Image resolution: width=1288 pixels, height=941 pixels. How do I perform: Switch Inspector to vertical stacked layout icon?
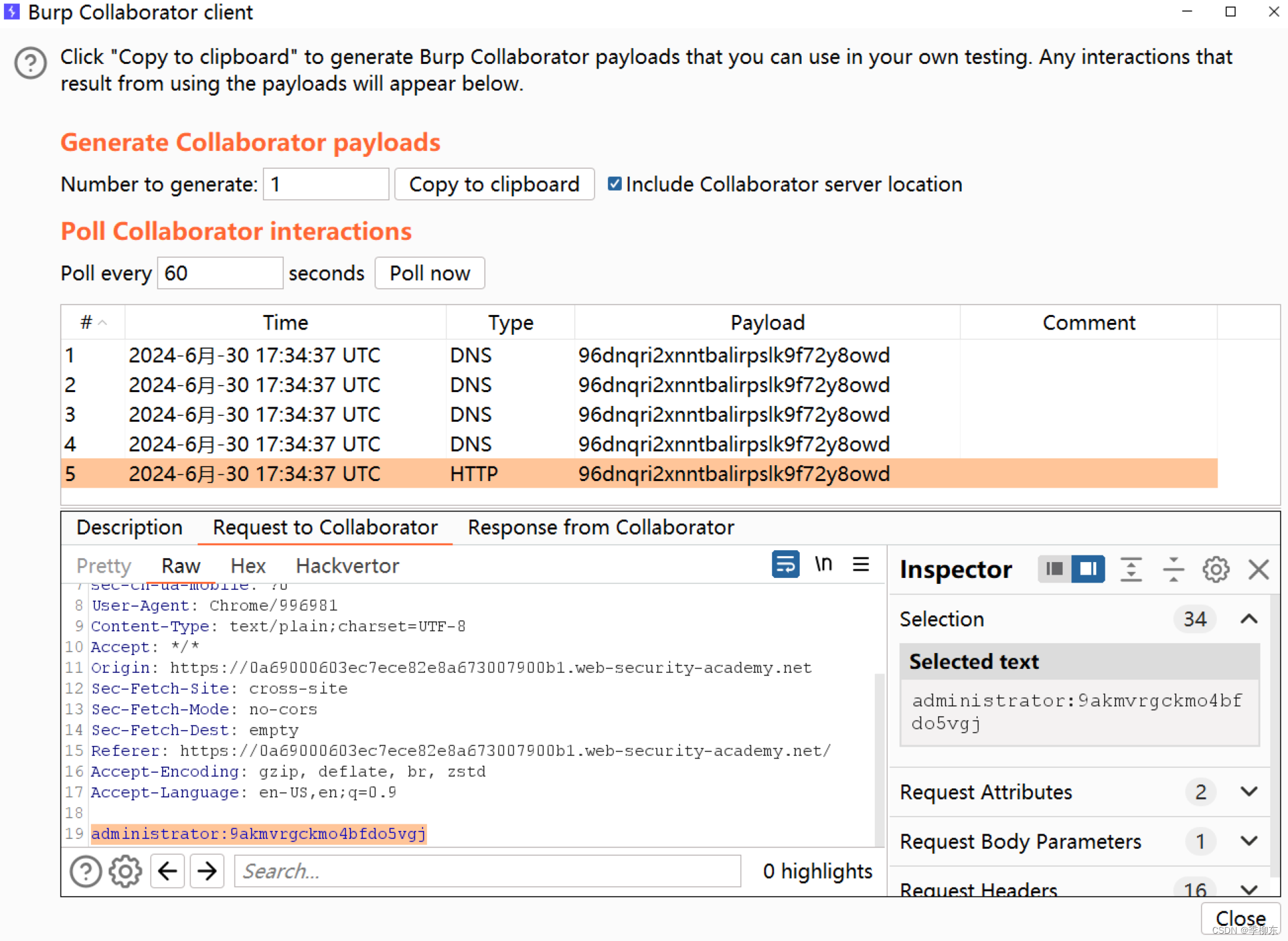1055,569
